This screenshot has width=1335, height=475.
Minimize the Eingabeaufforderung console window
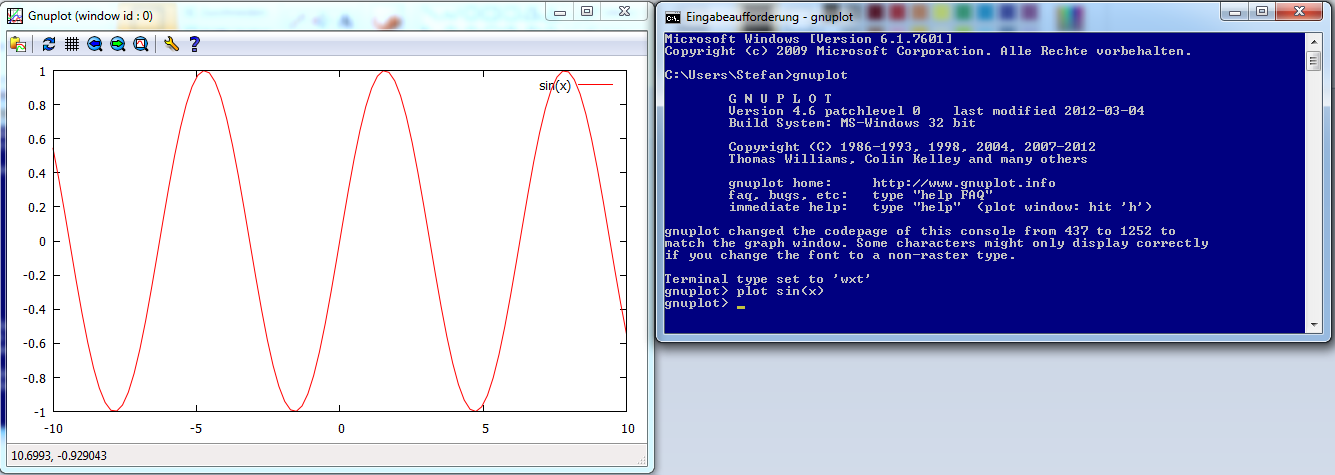(x=1236, y=11)
